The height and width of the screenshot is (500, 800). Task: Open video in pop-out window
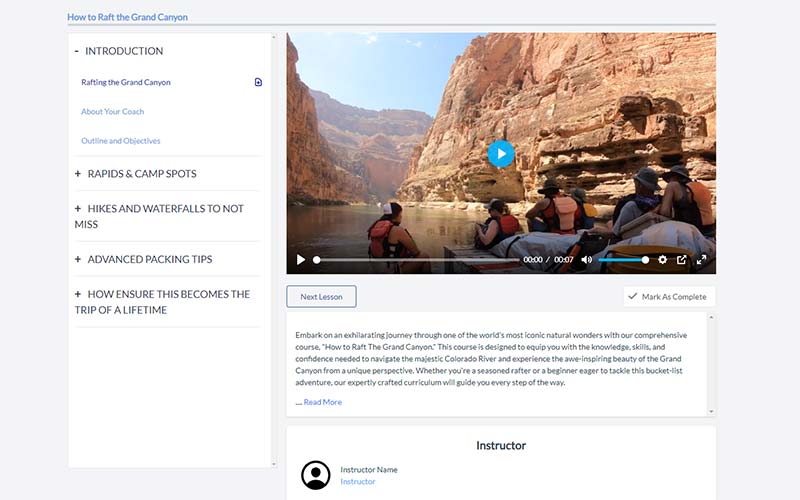click(x=682, y=260)
